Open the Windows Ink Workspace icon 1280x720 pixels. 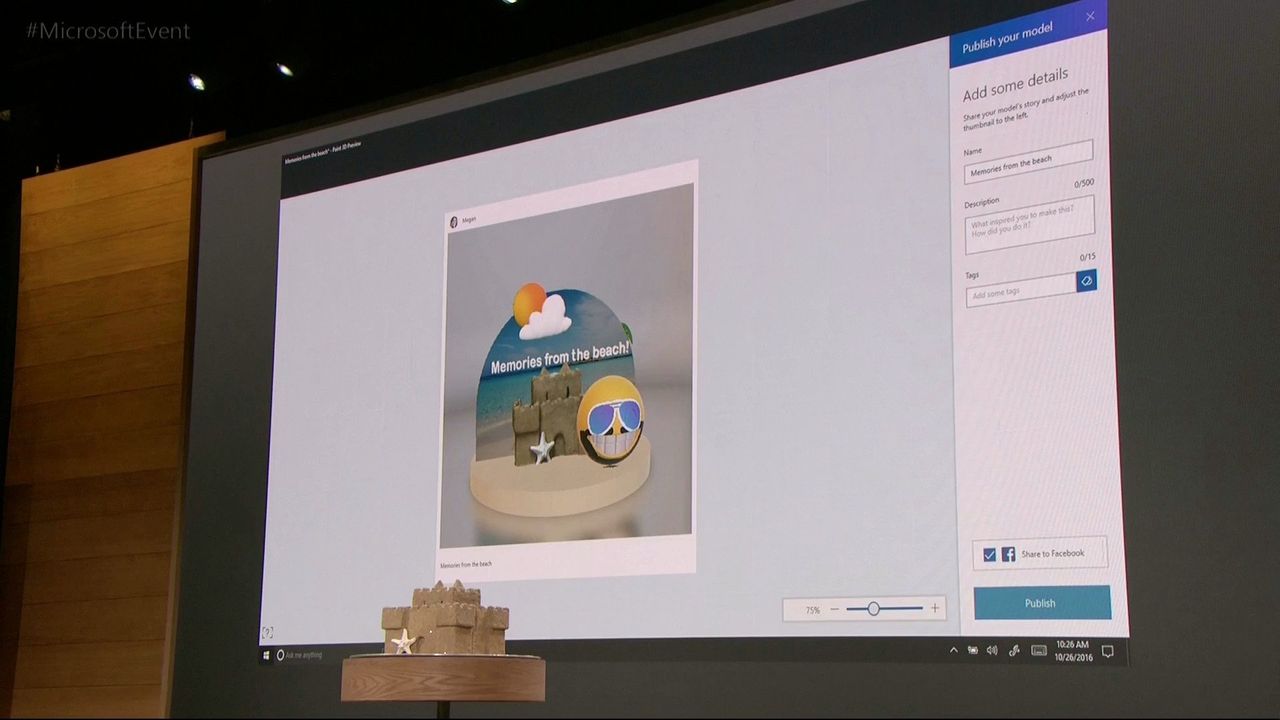pos(1014,650)
